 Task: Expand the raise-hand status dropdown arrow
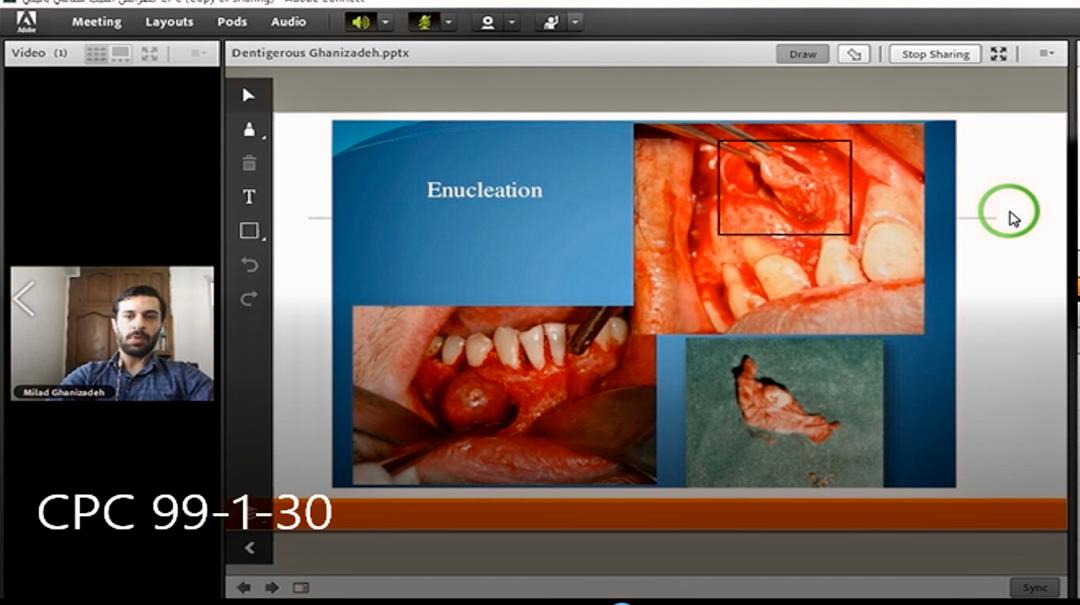click(x=574, y=22)
